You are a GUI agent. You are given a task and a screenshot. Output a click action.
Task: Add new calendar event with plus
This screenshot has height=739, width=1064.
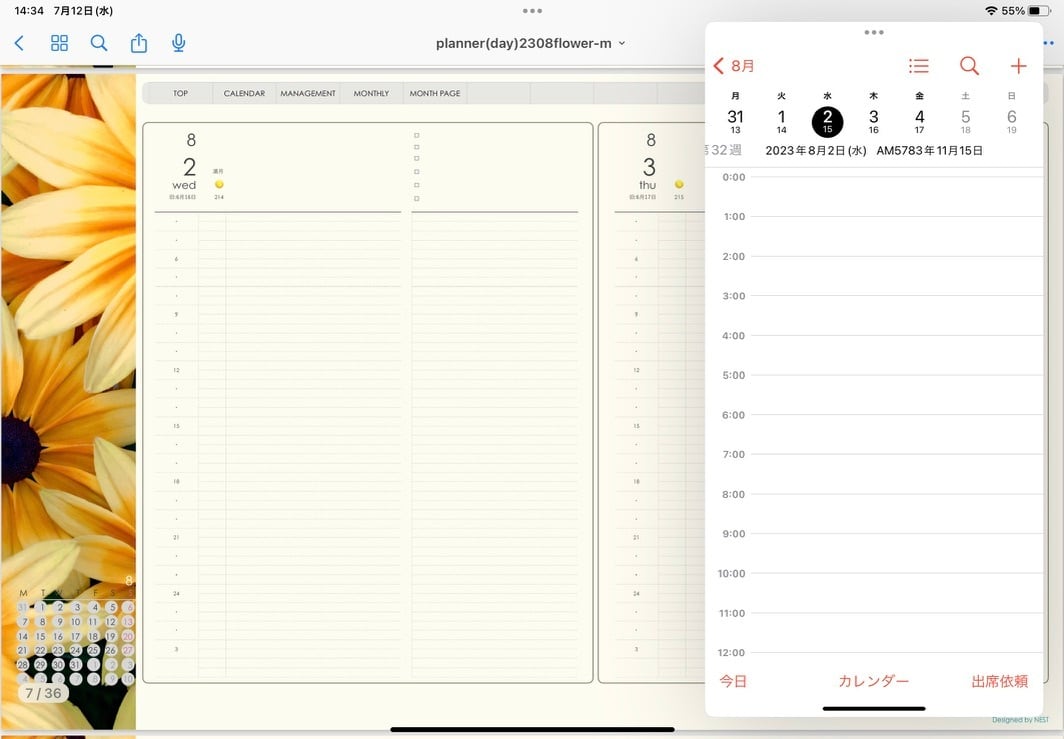(x=1018, y=66)
